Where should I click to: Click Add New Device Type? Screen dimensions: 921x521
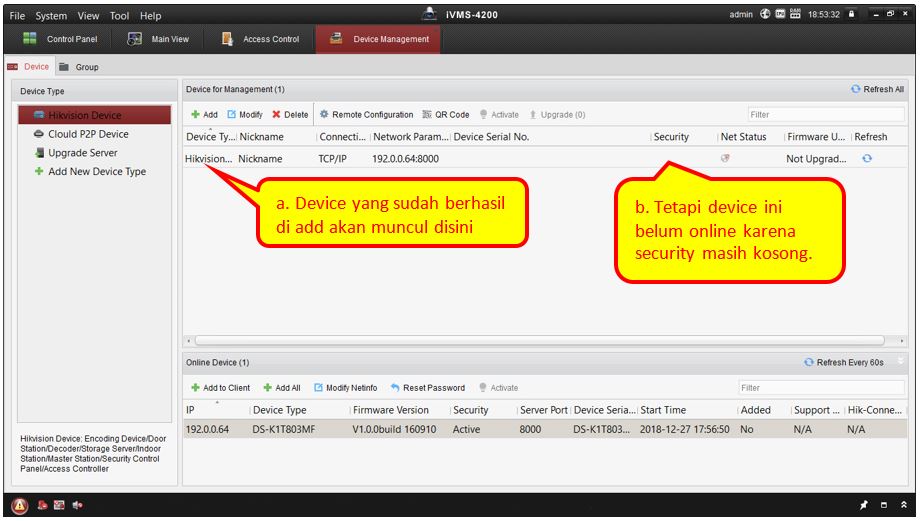point(90,172)
